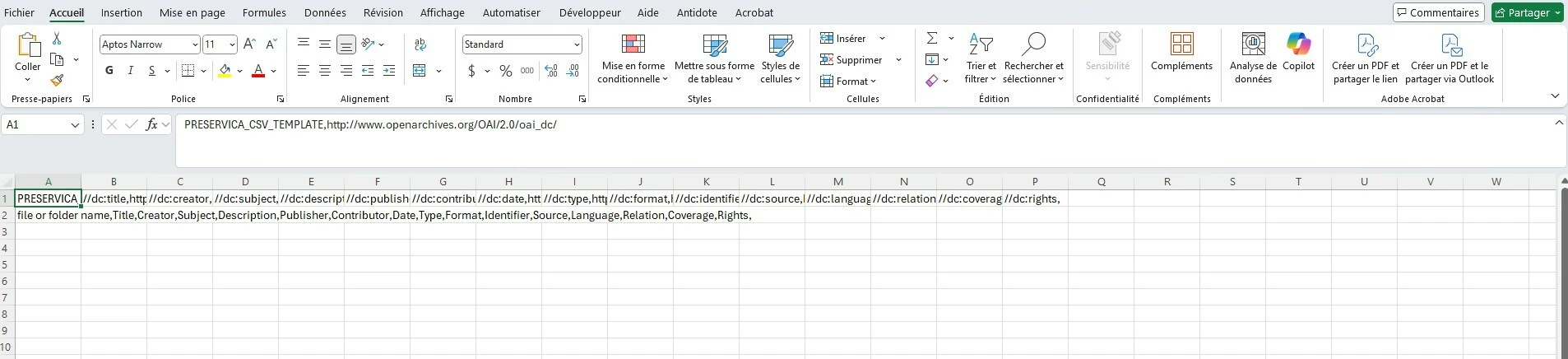The image size is (1568, 359).
Task: Click Analyse de données button
Action: tap(1253, 58)
